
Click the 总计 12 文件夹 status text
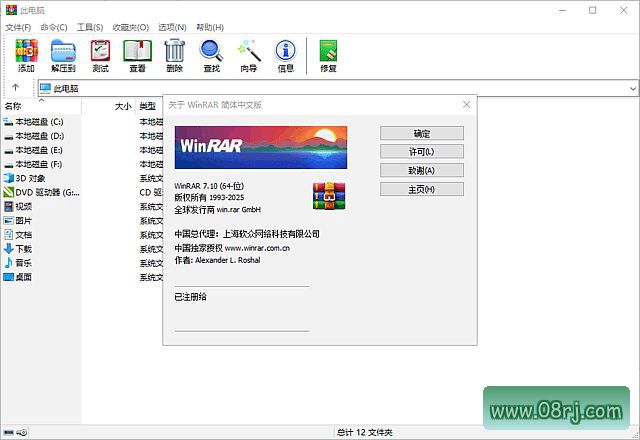pyautogui.click(x=364, y=432)
